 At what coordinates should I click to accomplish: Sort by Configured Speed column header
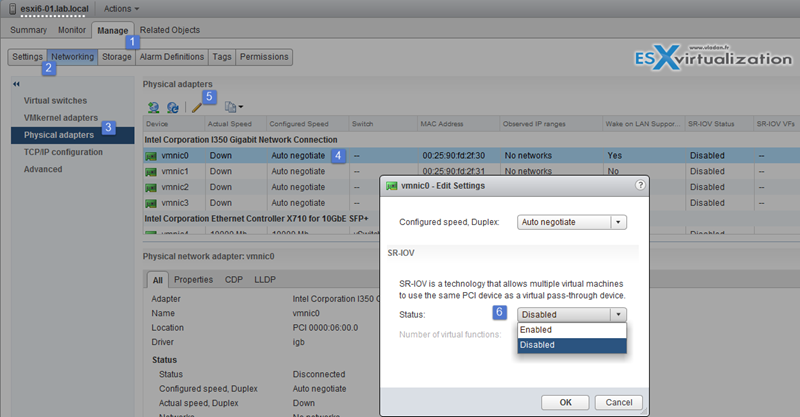[x=307, y=124]
